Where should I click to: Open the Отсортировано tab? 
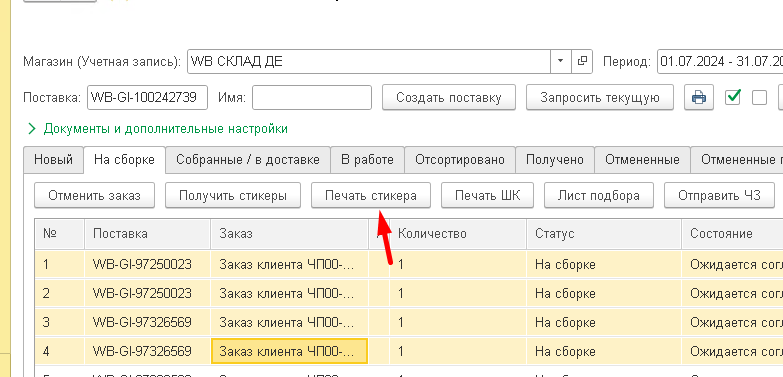coord(460,160)
